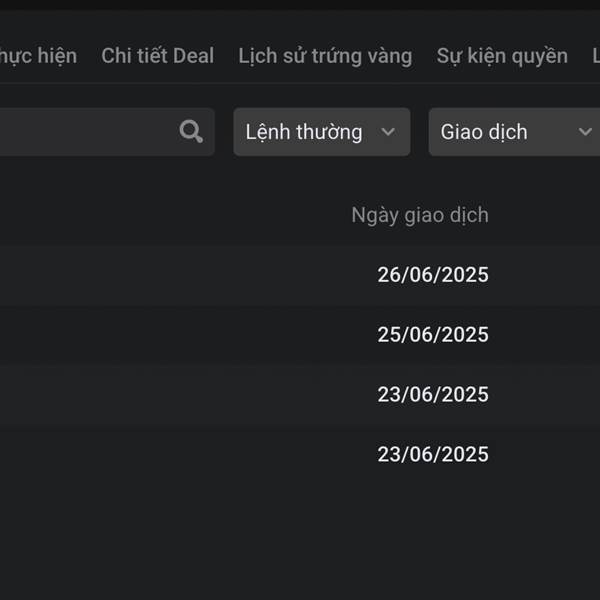Open the Lịch sử trứng vàng tab

pos(325,56)
